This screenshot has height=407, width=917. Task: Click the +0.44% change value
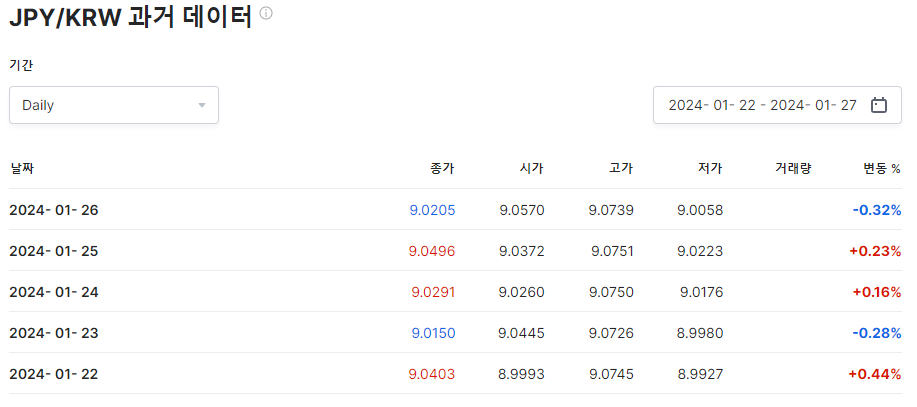[x=875, y=374]
